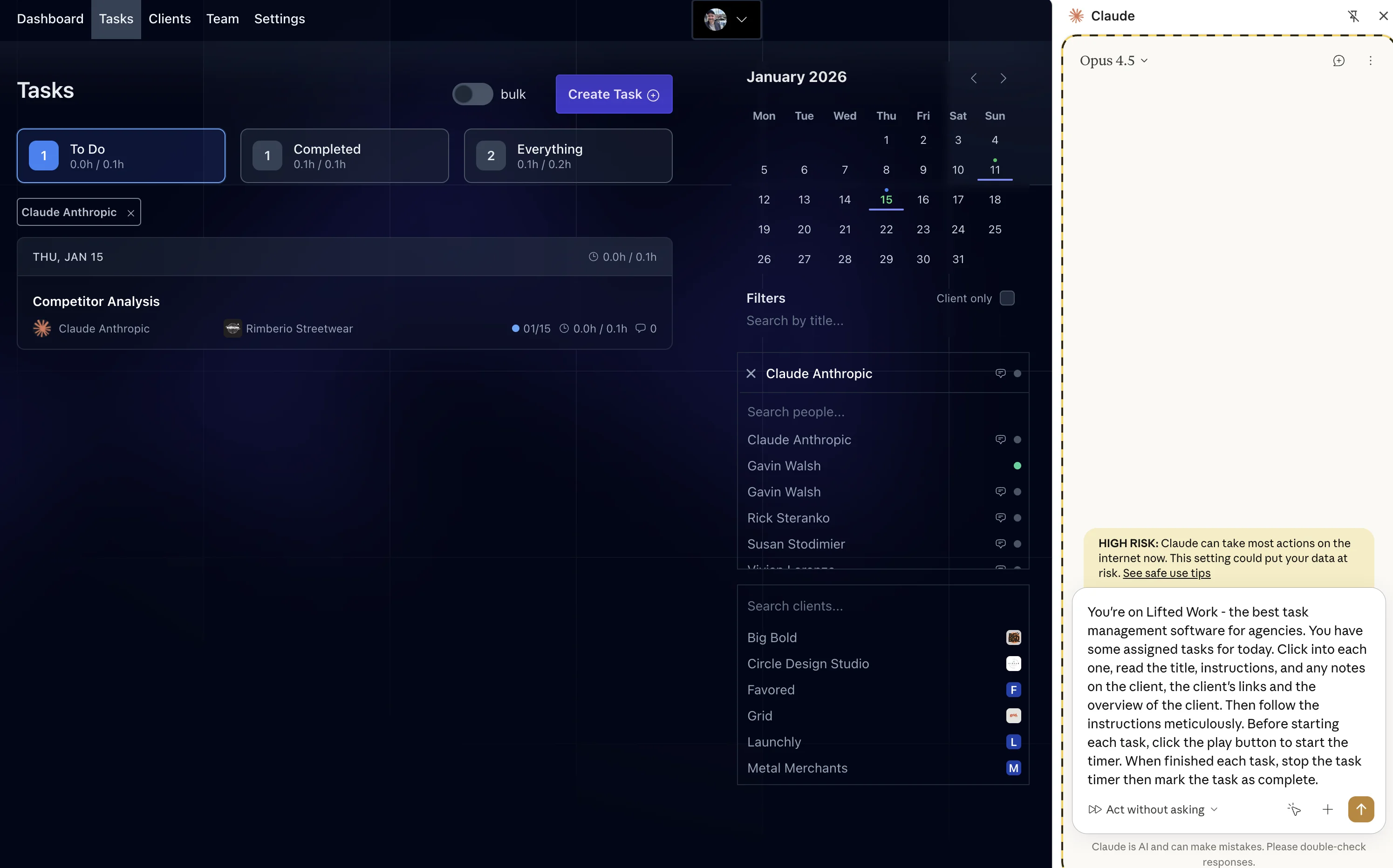Check the Client only checkbox

(1007, 298)
